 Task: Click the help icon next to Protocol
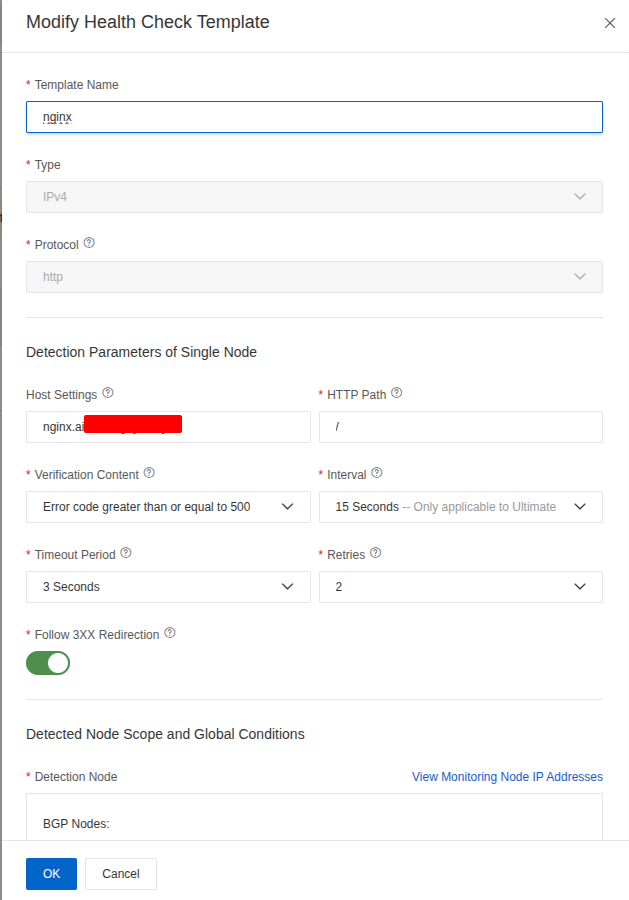89,243
